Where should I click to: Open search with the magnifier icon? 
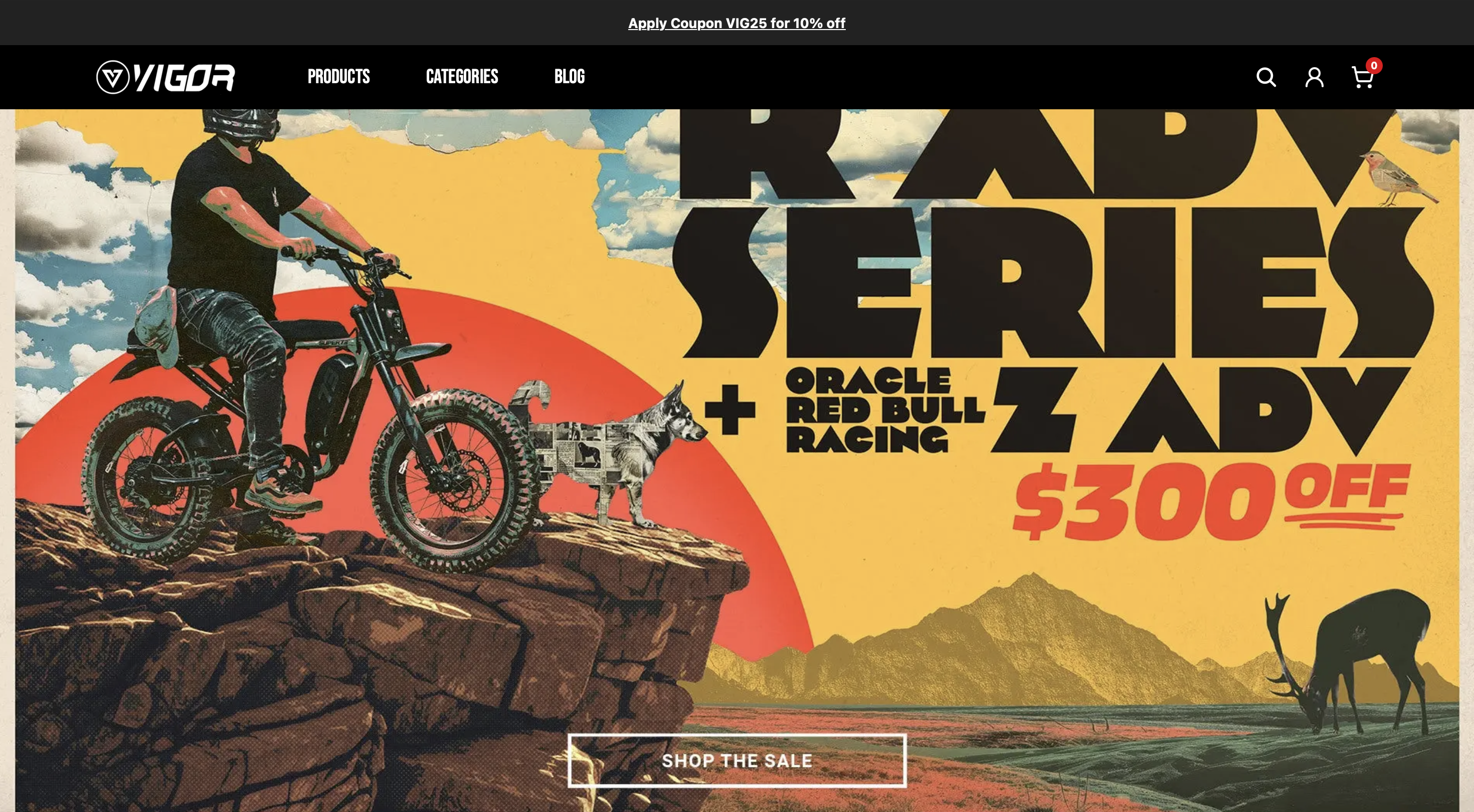[1266, 77]
